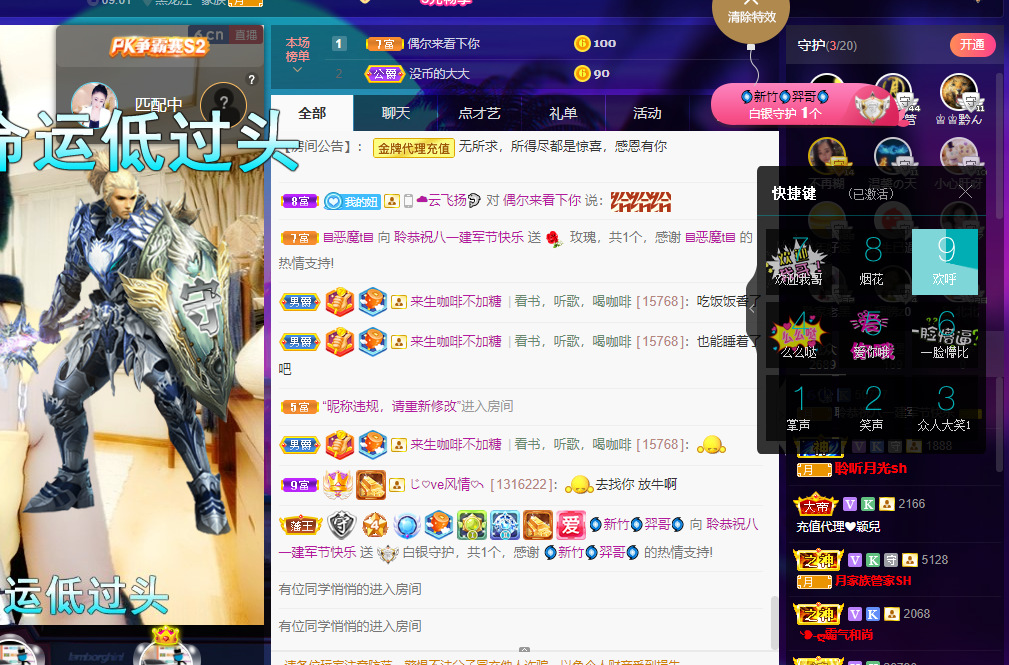Trigger shortcut 8 烟花
This screenshot has height=665, width=1009.
coord(872,261)
